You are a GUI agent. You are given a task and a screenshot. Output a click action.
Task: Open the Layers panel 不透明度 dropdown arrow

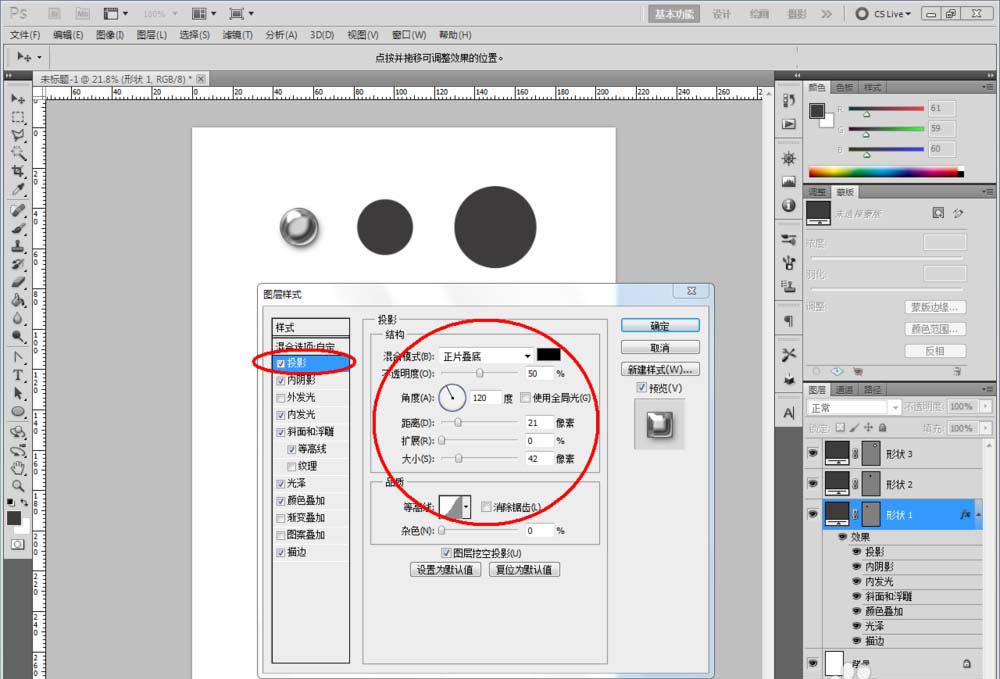pos(986,406)
